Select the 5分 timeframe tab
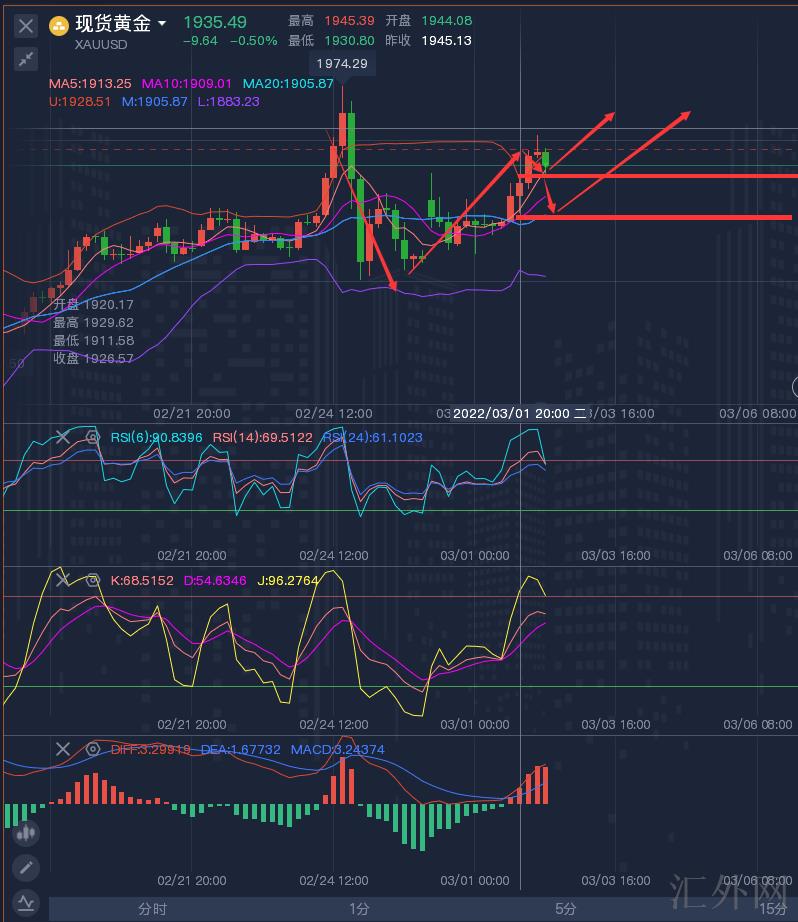 pyautogui.click(x=566, y=909)
